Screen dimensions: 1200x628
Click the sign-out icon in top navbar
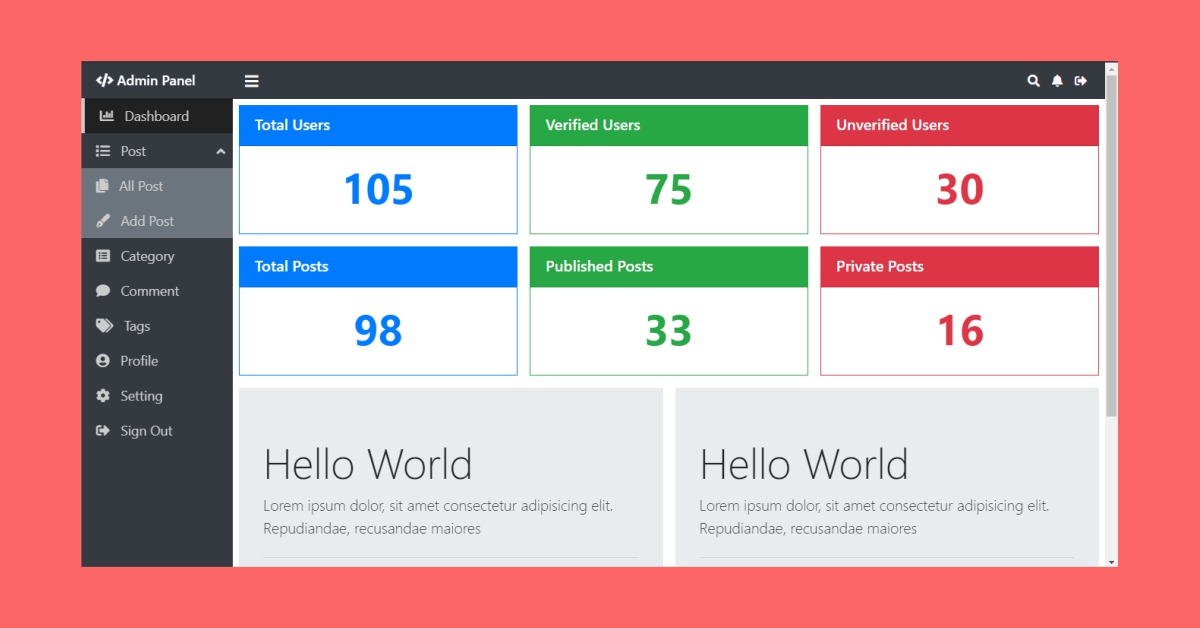(x=1081, y=80)
